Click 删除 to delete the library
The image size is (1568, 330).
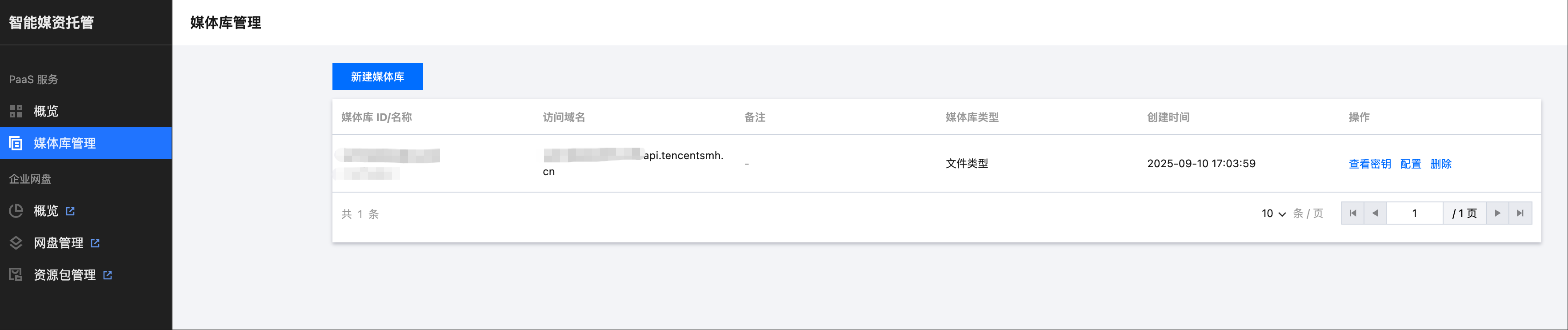point(1441,164)
